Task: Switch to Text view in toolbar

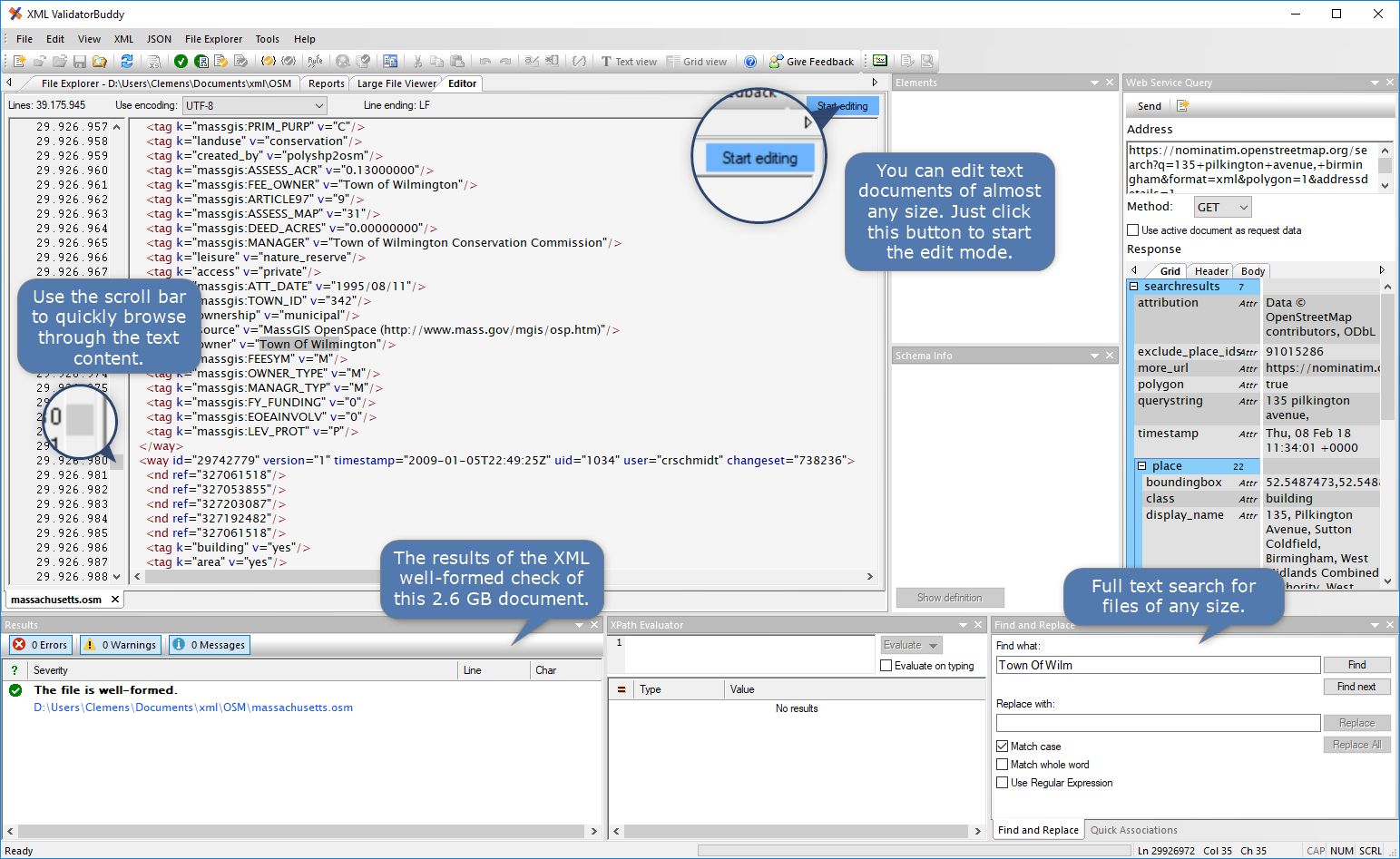Action: 629,62
